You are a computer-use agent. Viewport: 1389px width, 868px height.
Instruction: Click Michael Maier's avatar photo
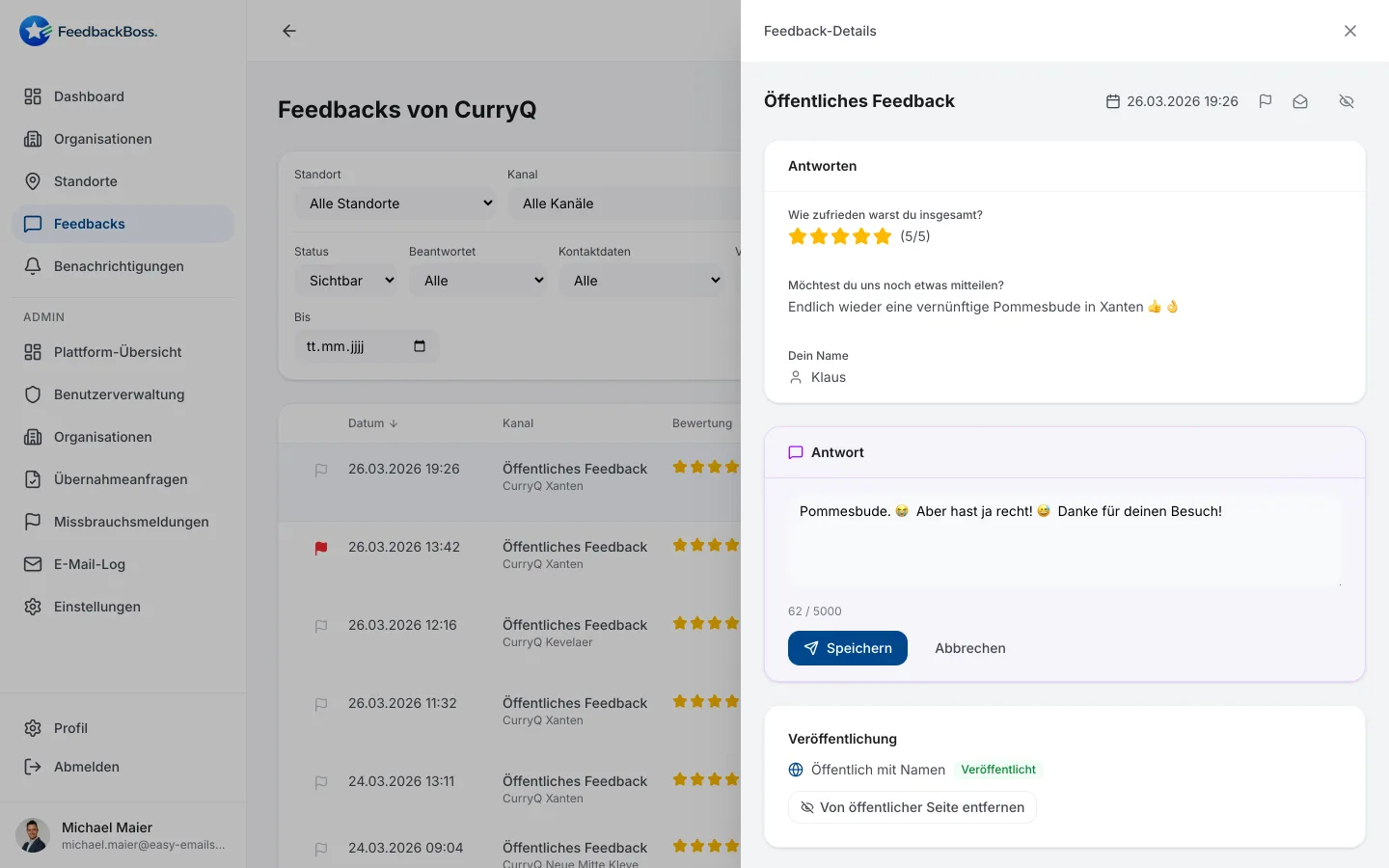pyautogui.click(x=33, y=835)
